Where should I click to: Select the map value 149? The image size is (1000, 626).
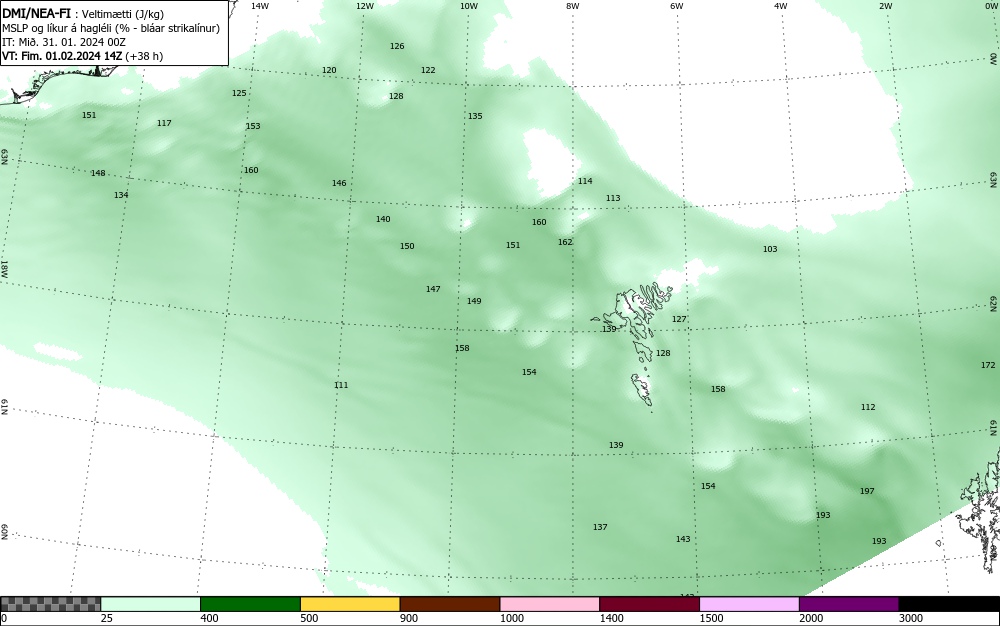474,302
